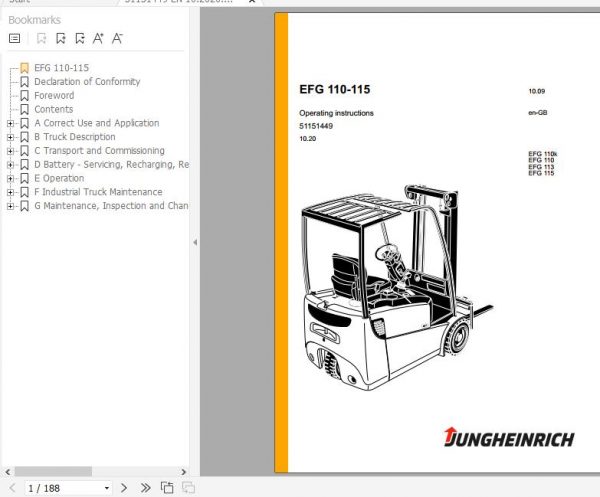Click the bookmarks horizontal scrollbar thumb
Image resolution: width=600 pixels, height=497 pixels.
click(x=53, y=472)
